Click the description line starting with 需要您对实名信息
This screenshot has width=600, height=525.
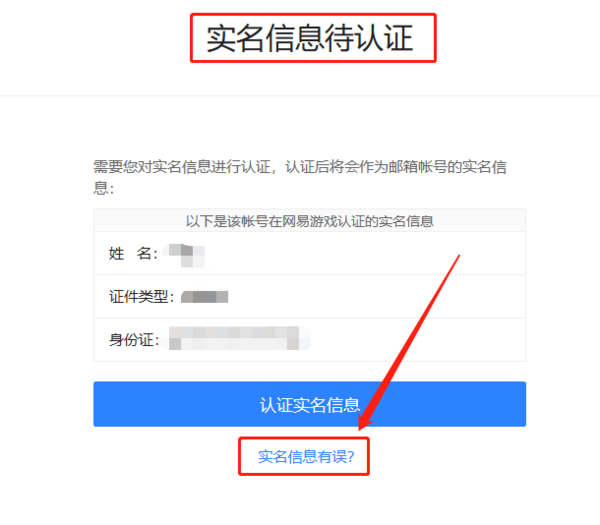(x=300, y=167)
